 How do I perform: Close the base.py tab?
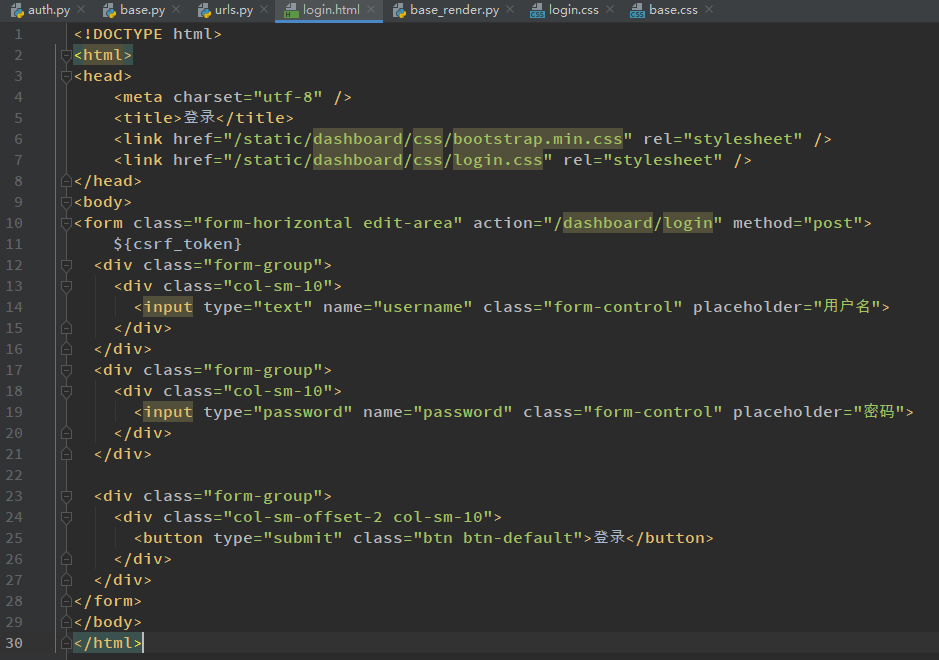(176, 10)
